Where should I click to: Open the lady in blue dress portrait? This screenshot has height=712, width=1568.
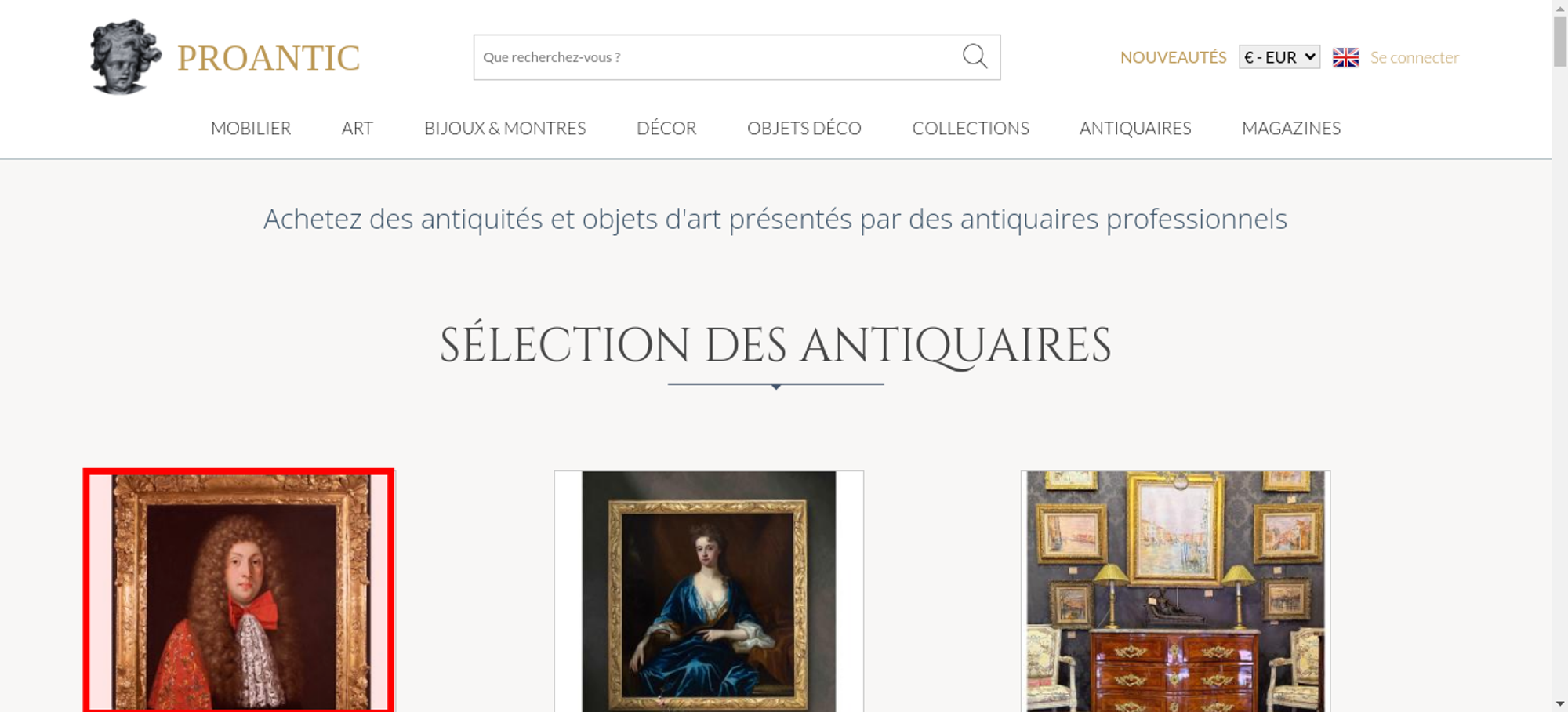(709, 591)
